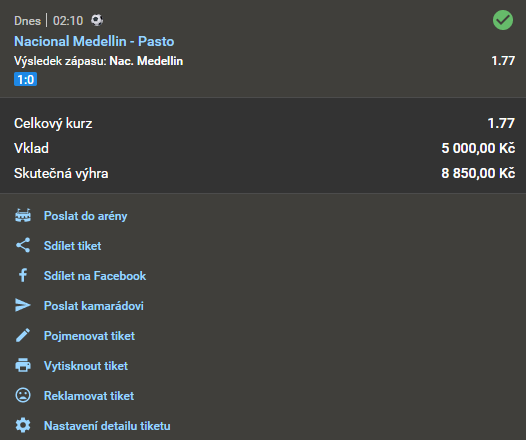Click the gear settings icon
This screenshot has height=440, width=526.
(x=23, y=425)
